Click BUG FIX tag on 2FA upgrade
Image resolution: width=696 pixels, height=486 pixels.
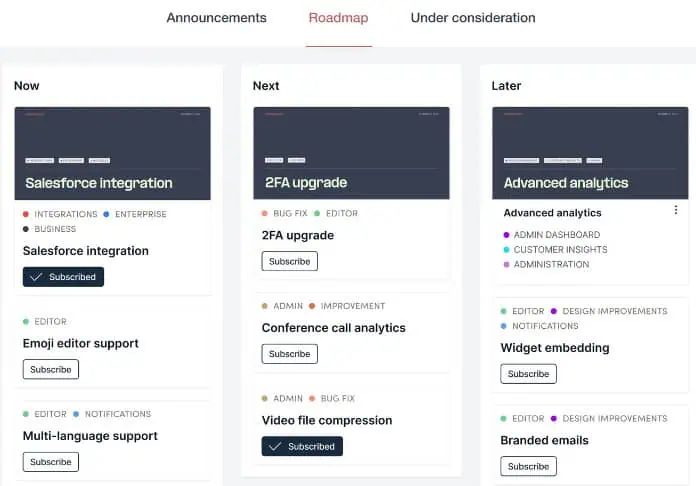pyautogui.click(x=285, y=213)
